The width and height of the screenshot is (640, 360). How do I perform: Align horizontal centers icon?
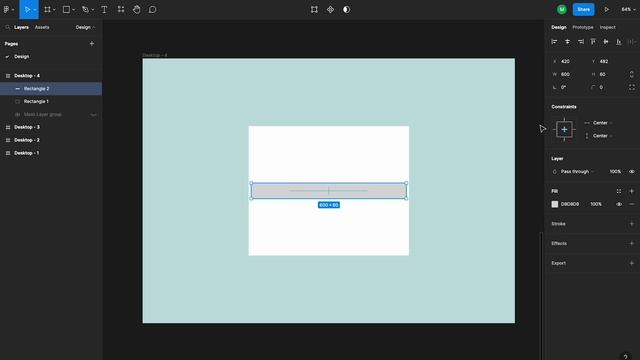pyautogui.click(x=567, y=42)
